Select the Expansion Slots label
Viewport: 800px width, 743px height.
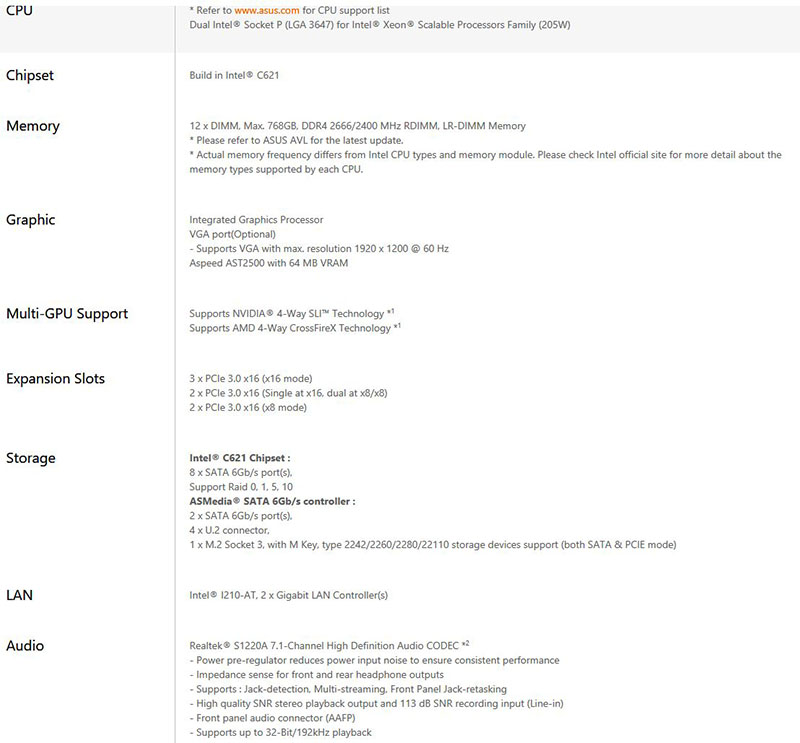[x=55, y=379]
